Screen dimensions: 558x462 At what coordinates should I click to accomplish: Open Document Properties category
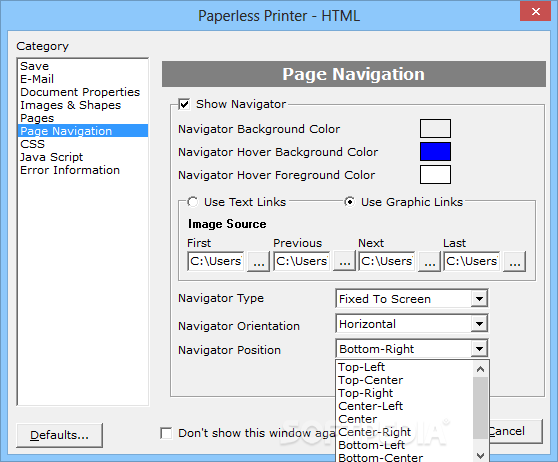[83, 92]
